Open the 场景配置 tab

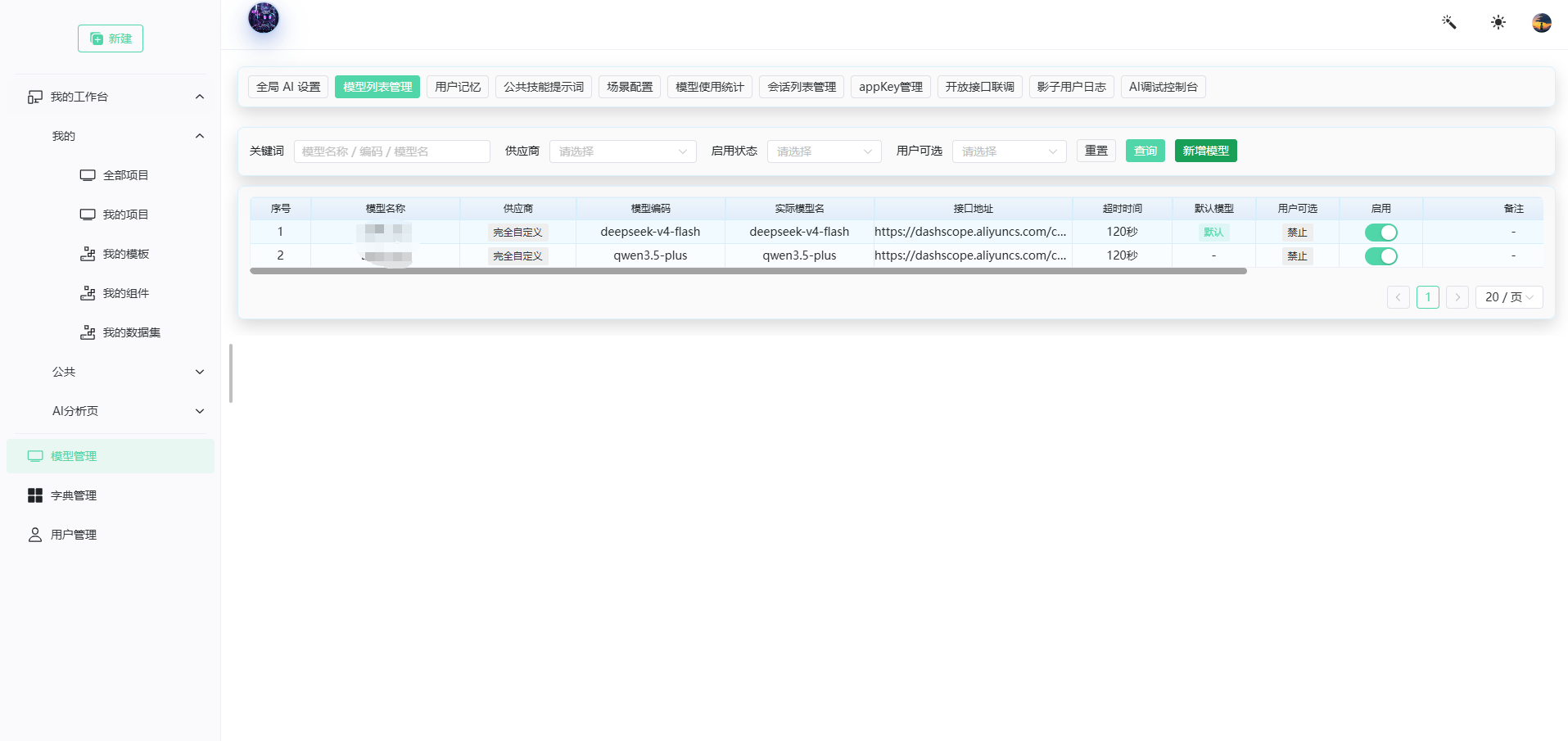pos(630,87)
